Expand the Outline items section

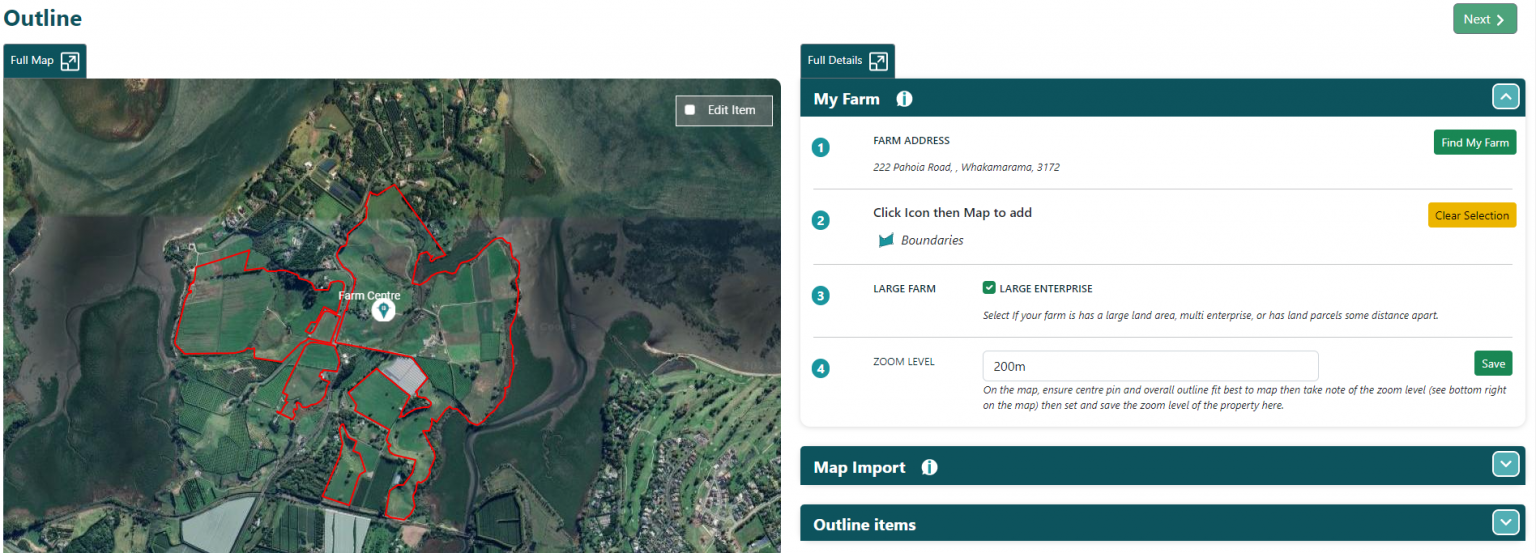(1505, 522)
